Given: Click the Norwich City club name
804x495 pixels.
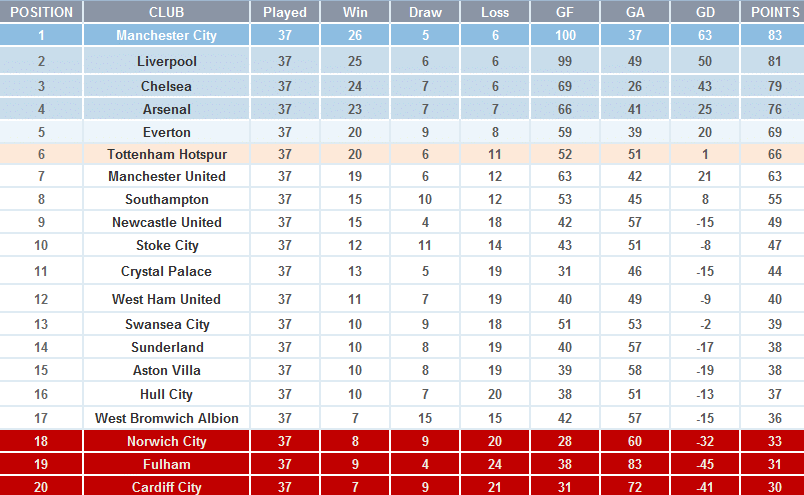Looking at the screenshot, I should coord(166,441).
